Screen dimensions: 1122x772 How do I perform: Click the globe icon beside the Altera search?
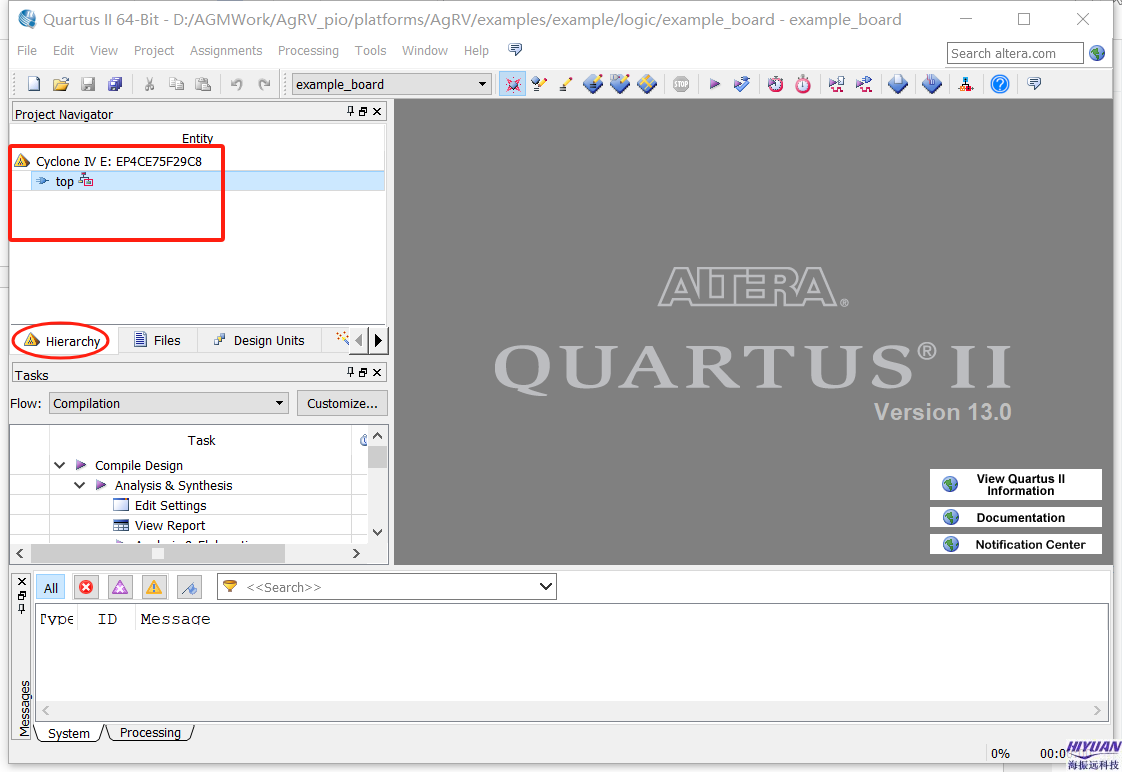point(1097,53)
